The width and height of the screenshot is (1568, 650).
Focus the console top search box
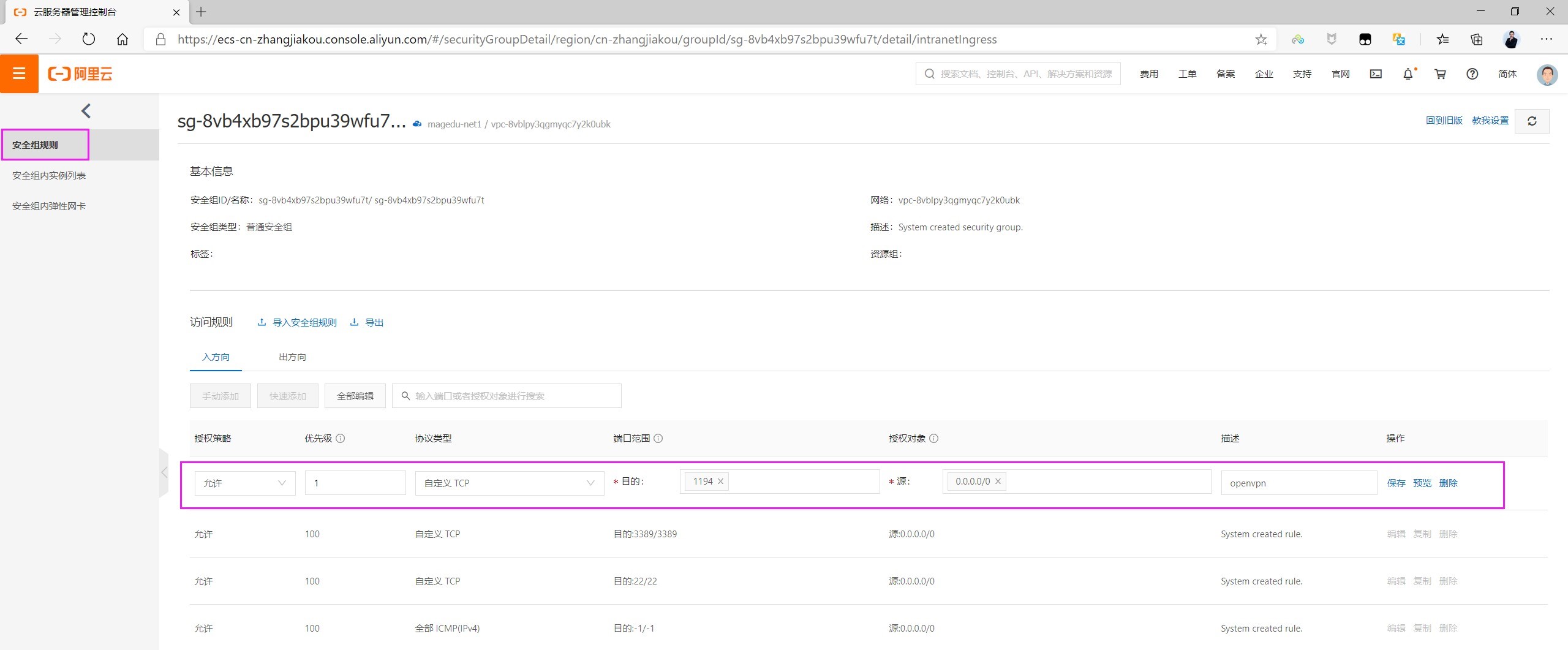pyautogui.click(x=1018, y=74)
